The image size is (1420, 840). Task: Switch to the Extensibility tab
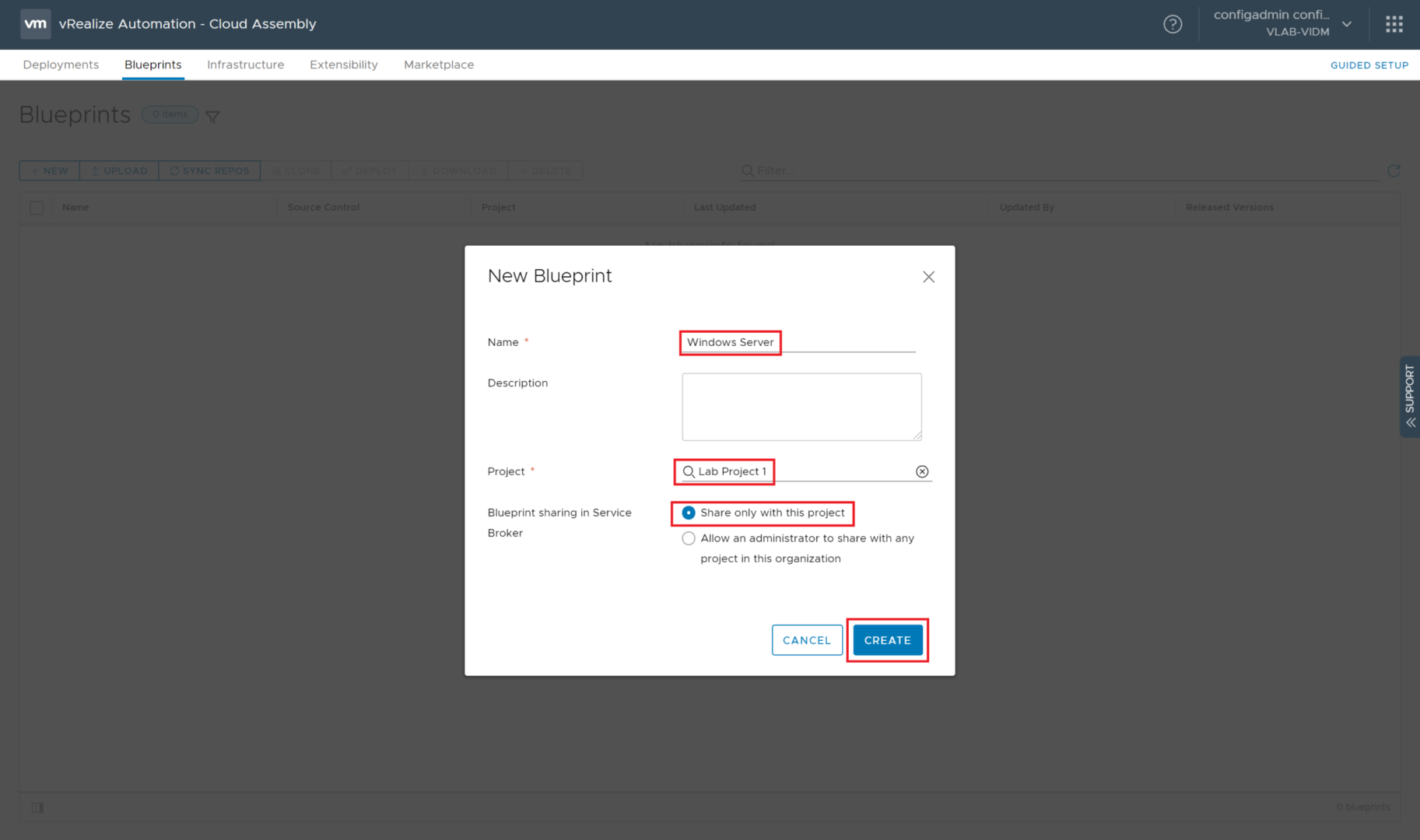(343, 65)
